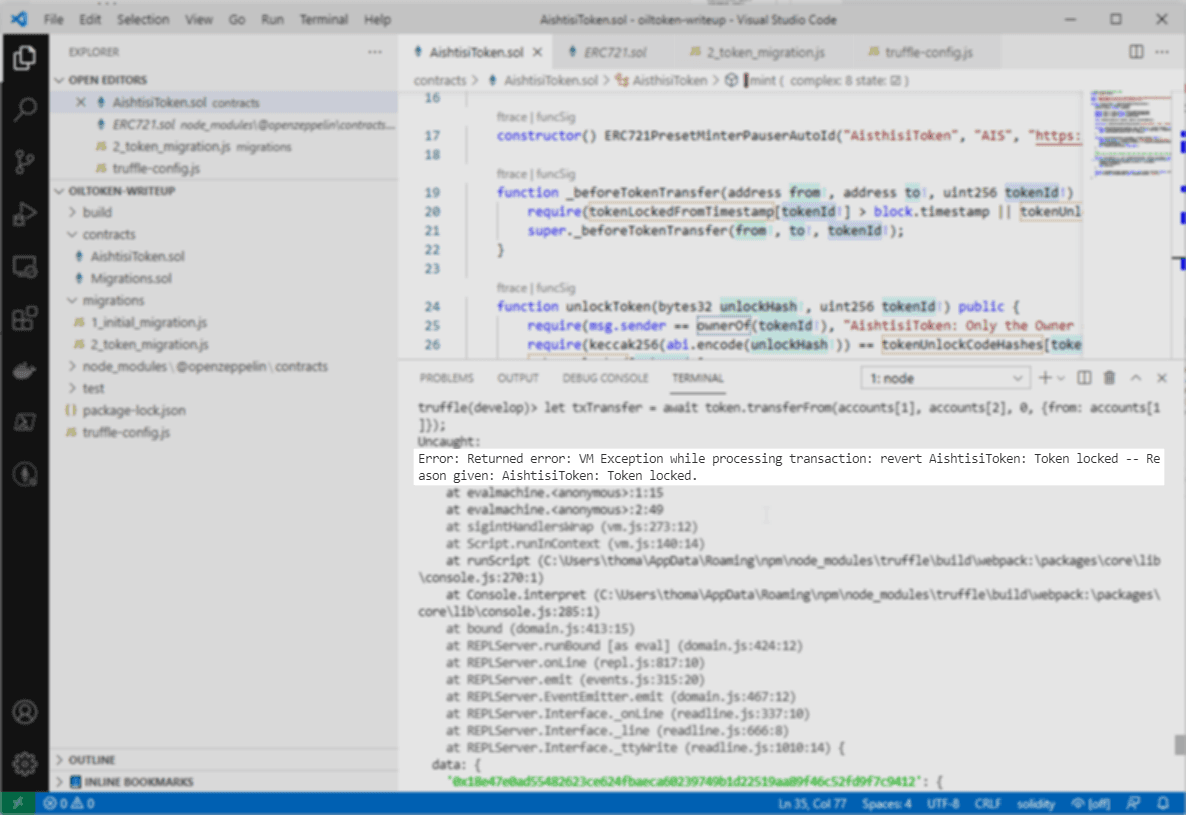Select Migrations.sol in the contracts folder
1186x815 pixels.
click(131, 278)
